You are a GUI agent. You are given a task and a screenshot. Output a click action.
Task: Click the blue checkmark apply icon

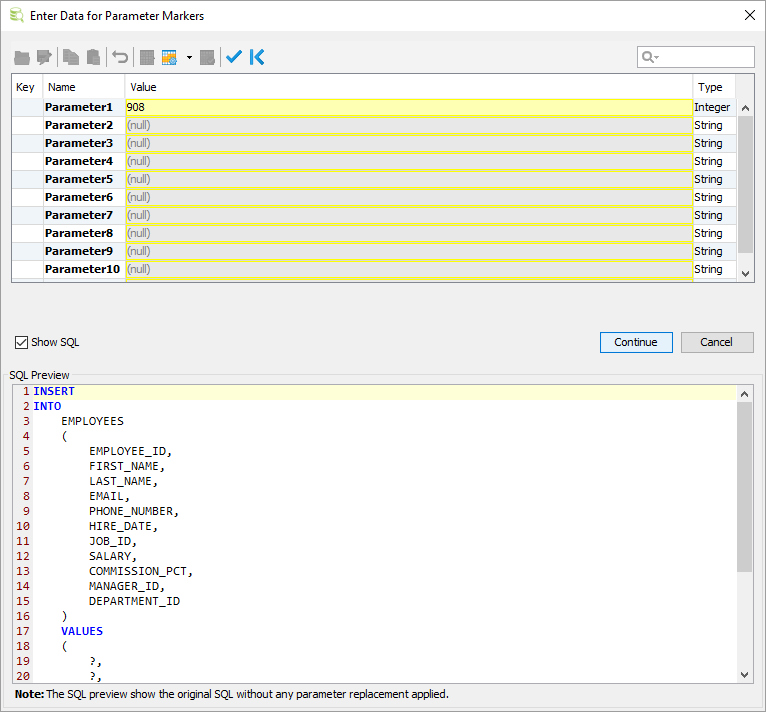click(234, 58)
